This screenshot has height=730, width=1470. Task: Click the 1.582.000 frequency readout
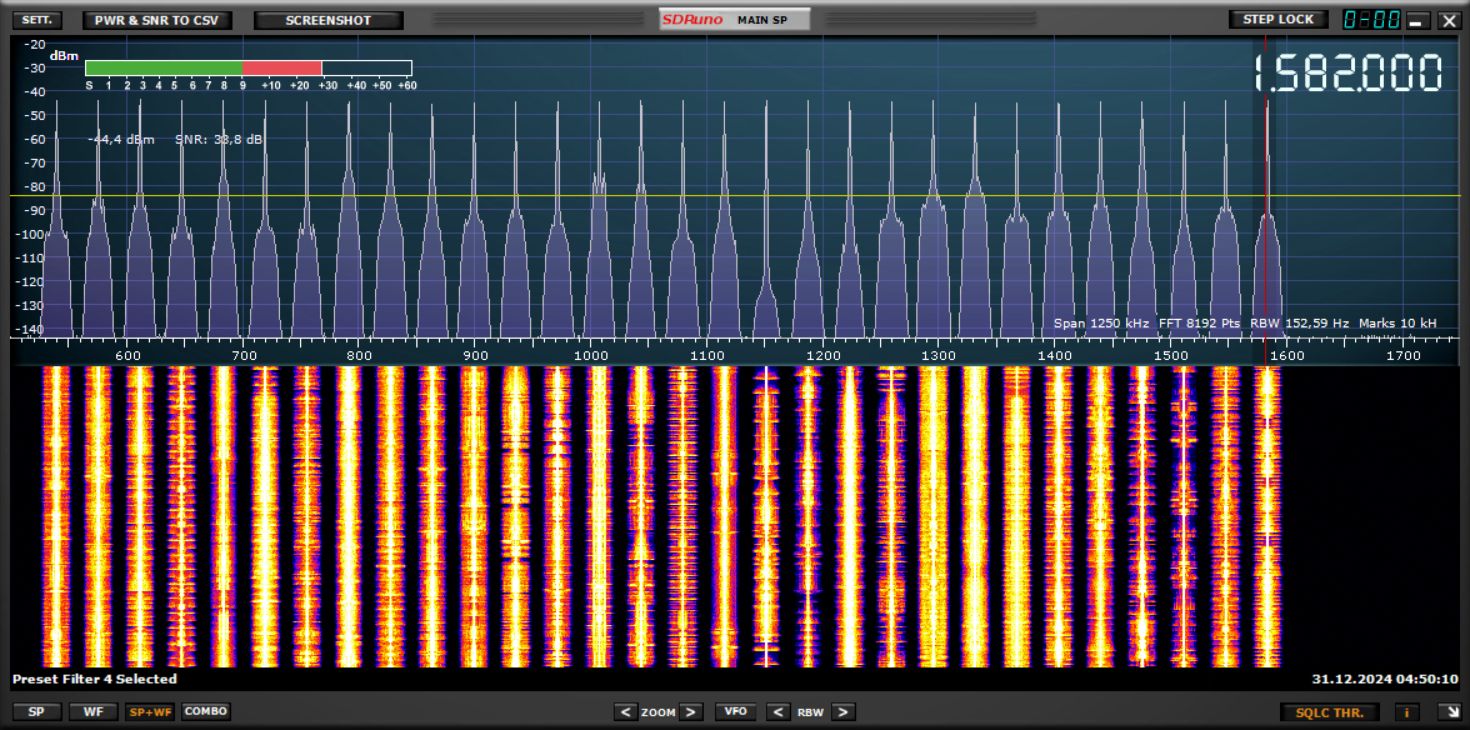(x=1347, y=74)
